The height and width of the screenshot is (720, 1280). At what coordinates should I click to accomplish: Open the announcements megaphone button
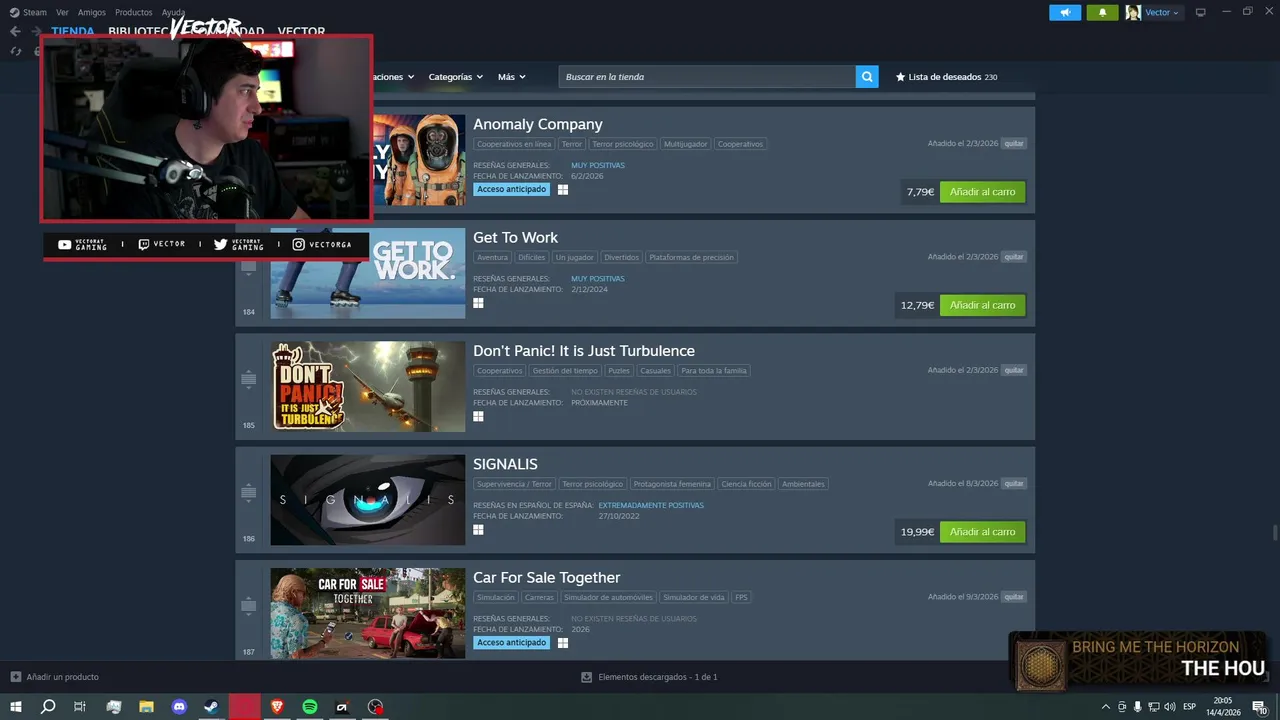click(1065, 12)
